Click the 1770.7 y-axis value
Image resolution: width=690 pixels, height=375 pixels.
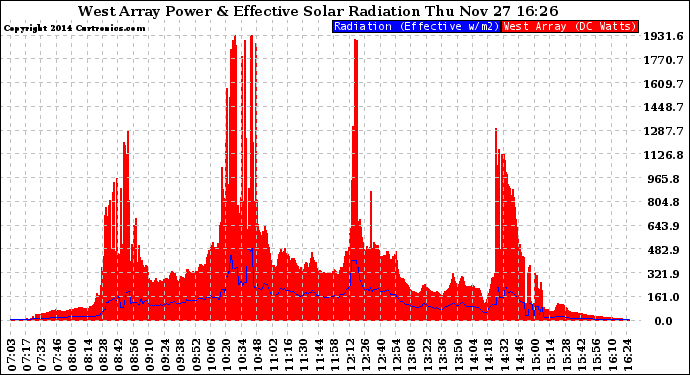(x=664, y=60)
